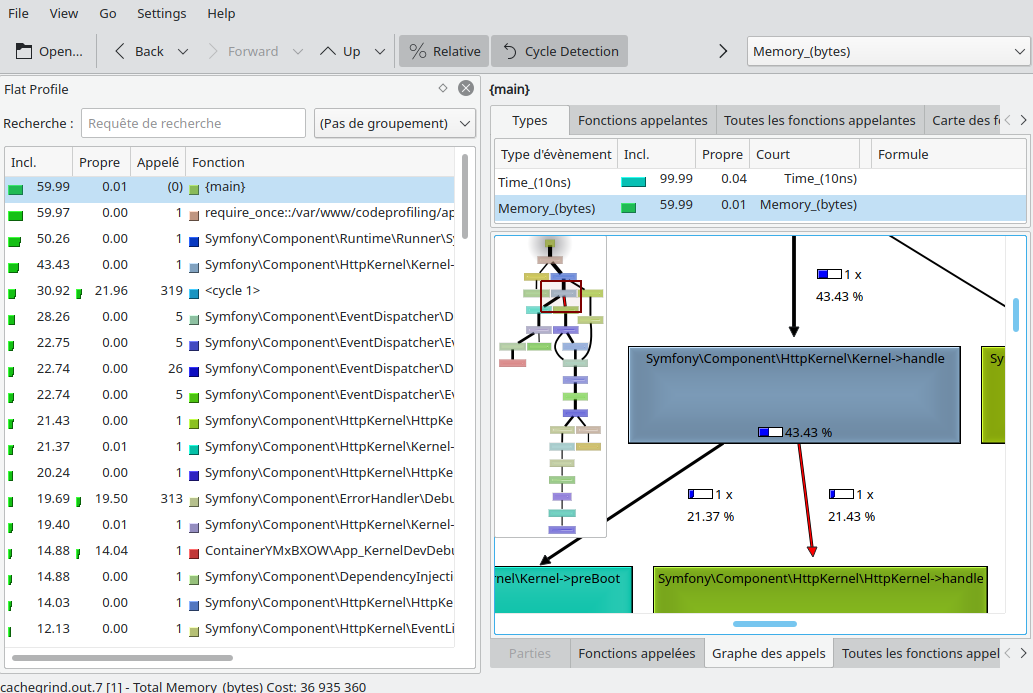
Task: Switch to Toutes les fonctions appelantes tab
Action: (820, 121)
